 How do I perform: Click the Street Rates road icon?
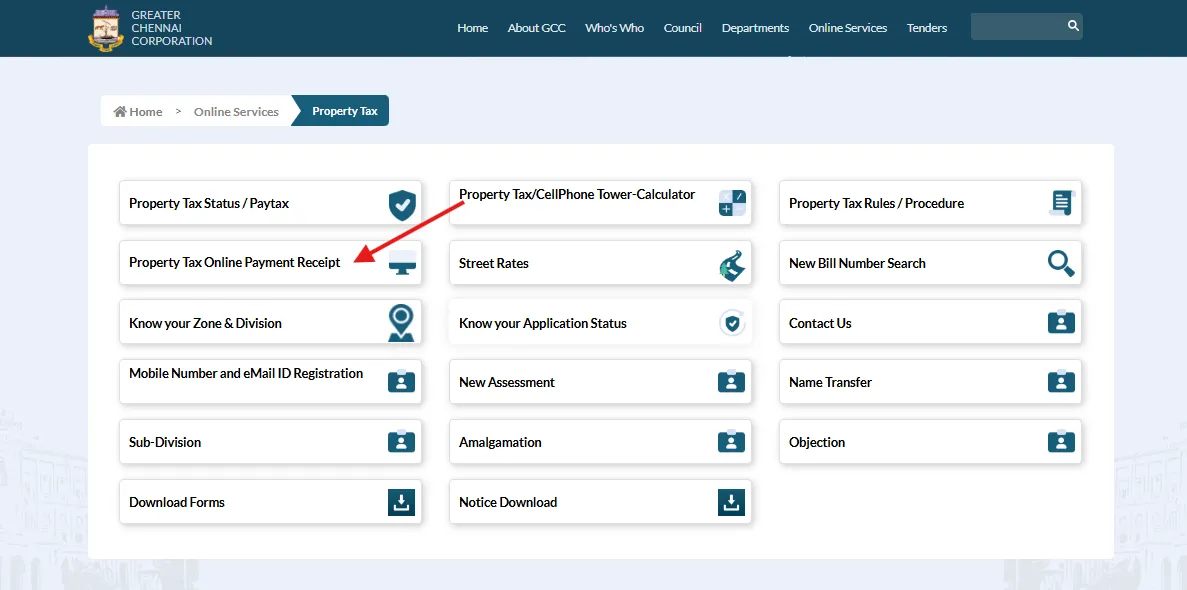(732, 263)
